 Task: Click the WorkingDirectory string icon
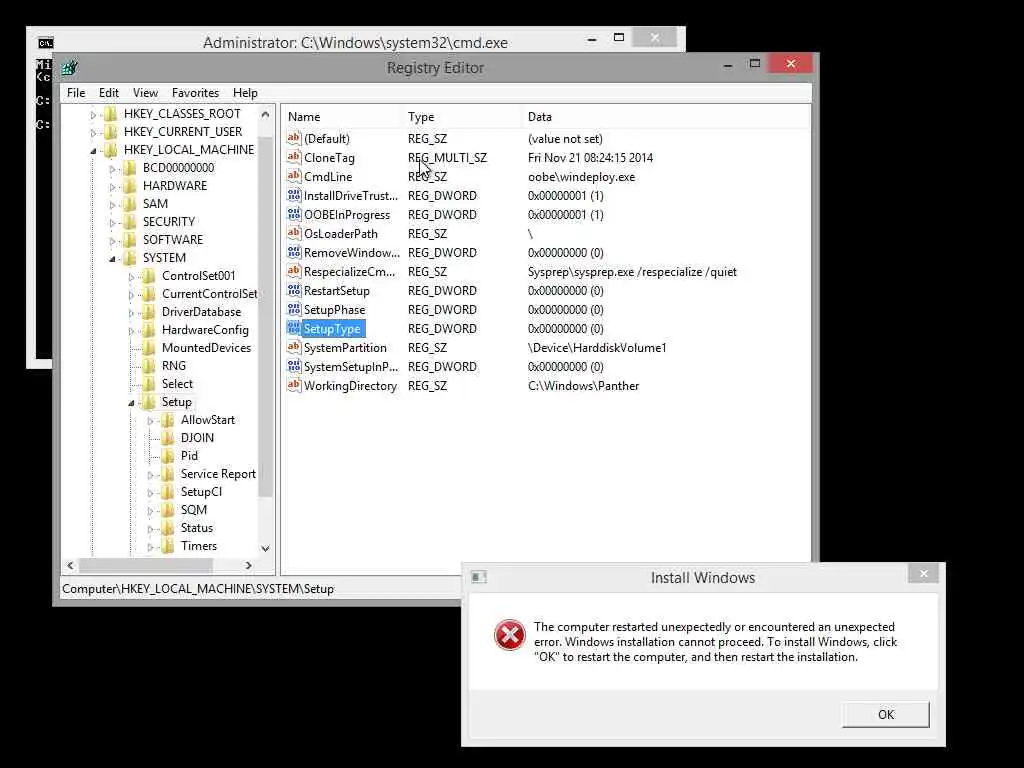[x=294, y=385]
